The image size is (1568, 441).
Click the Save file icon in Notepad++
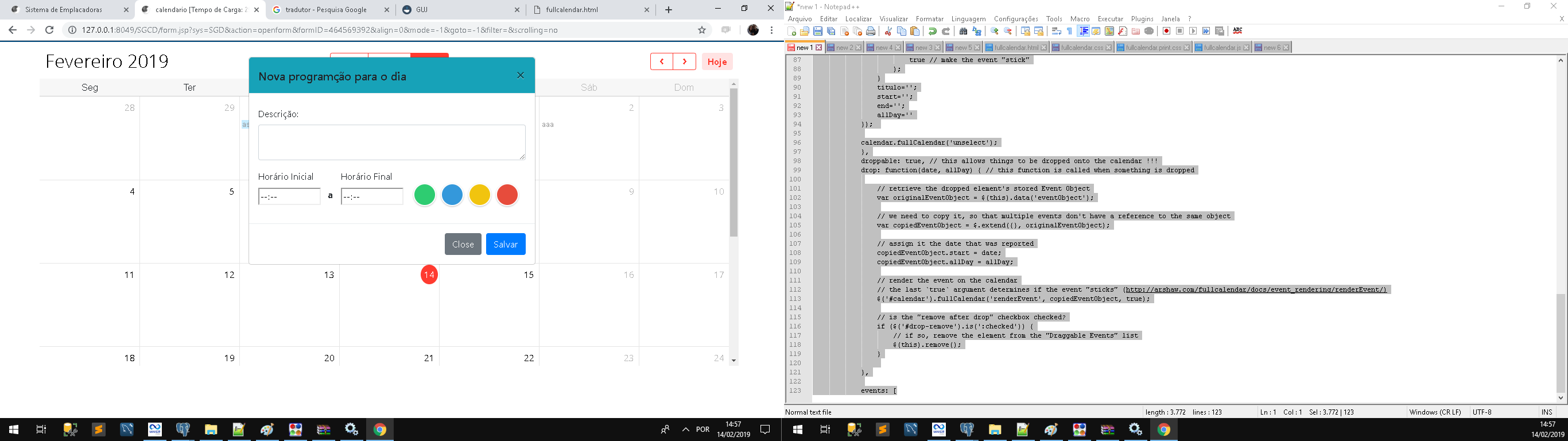818,31
